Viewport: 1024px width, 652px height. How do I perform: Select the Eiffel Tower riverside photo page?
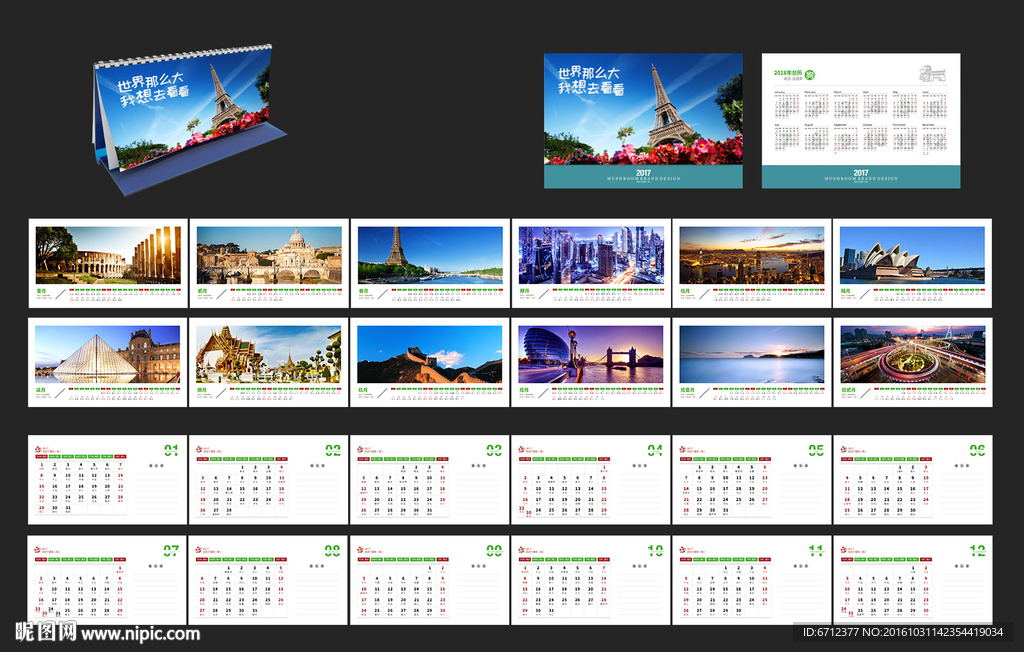(x=430, y=263)
